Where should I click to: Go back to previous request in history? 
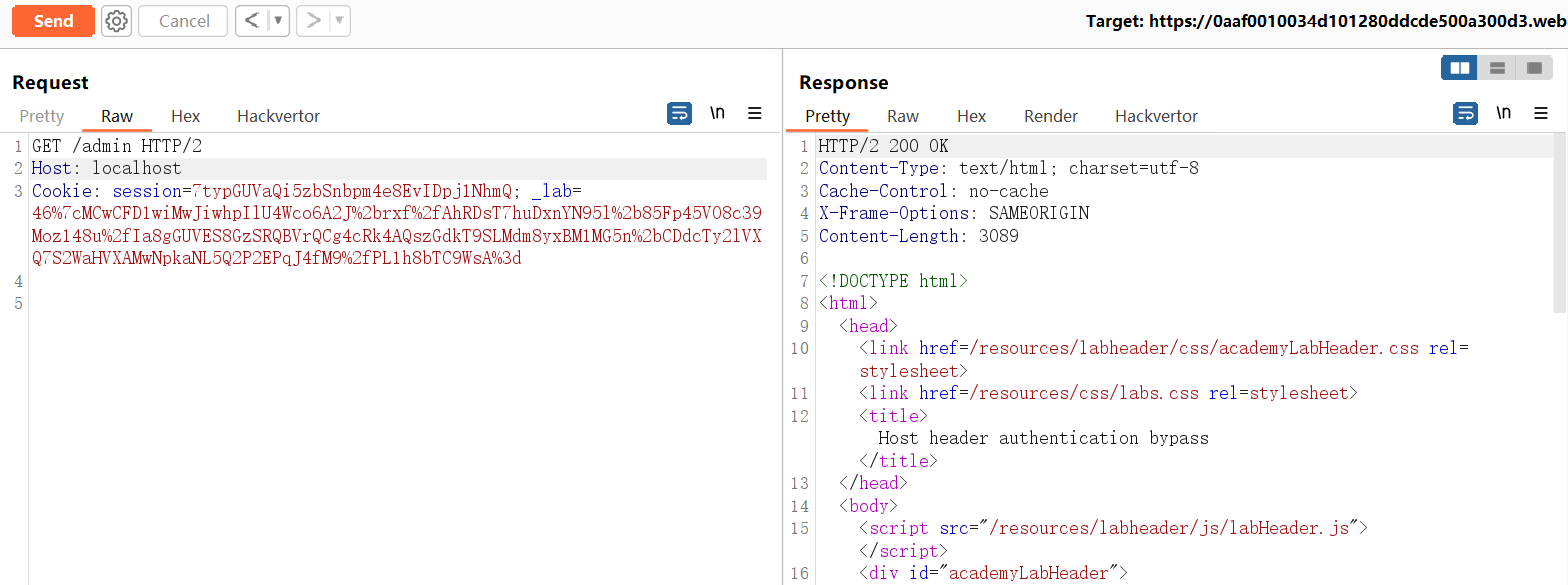252,21
